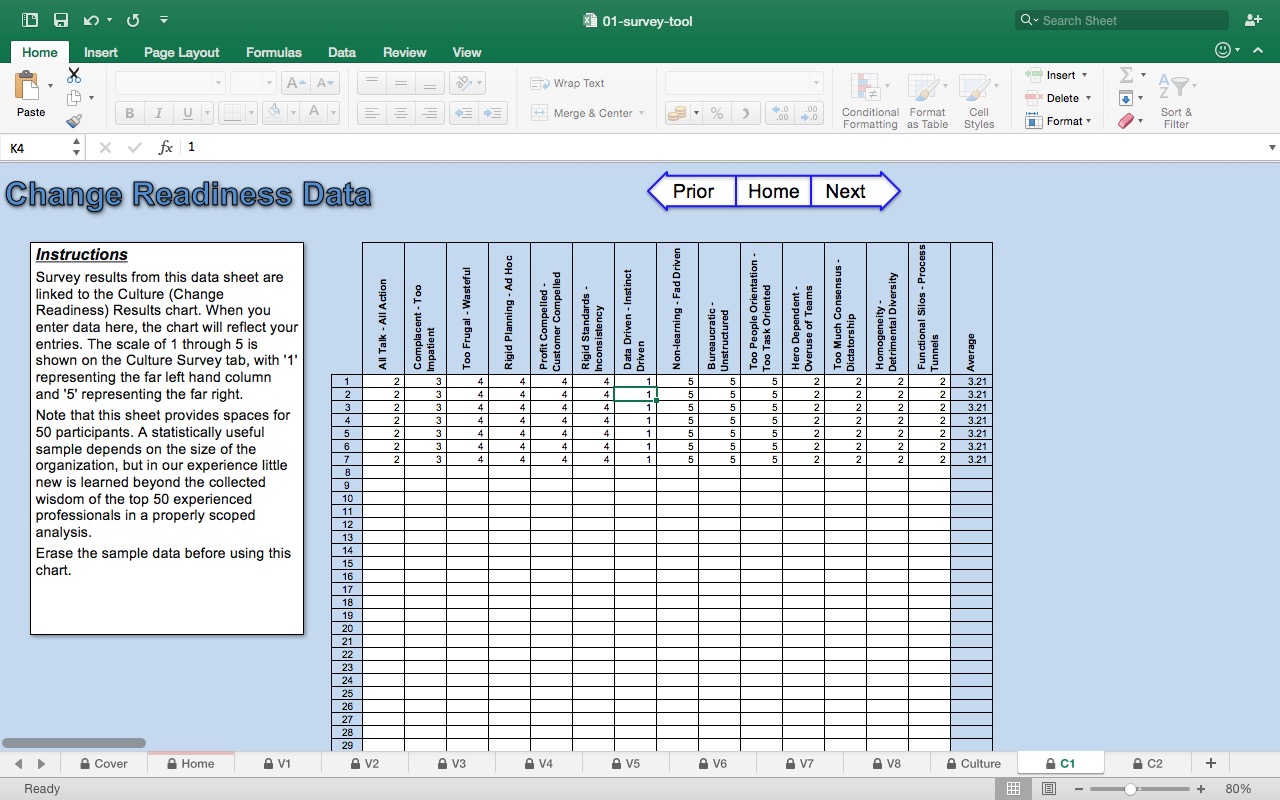Click the AutoSum icon
Image resolution: width=1280 pixels, height=800 pixels.
pyautogui.click(x=1128, y=74)
